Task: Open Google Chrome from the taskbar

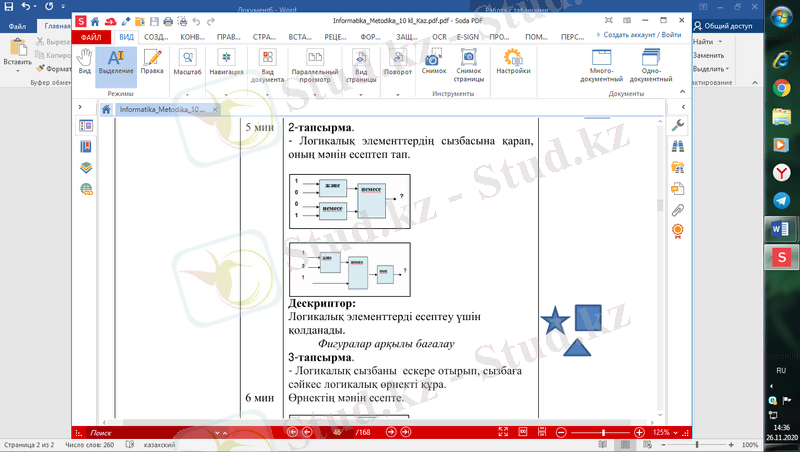Action: [x=780, y=88]
